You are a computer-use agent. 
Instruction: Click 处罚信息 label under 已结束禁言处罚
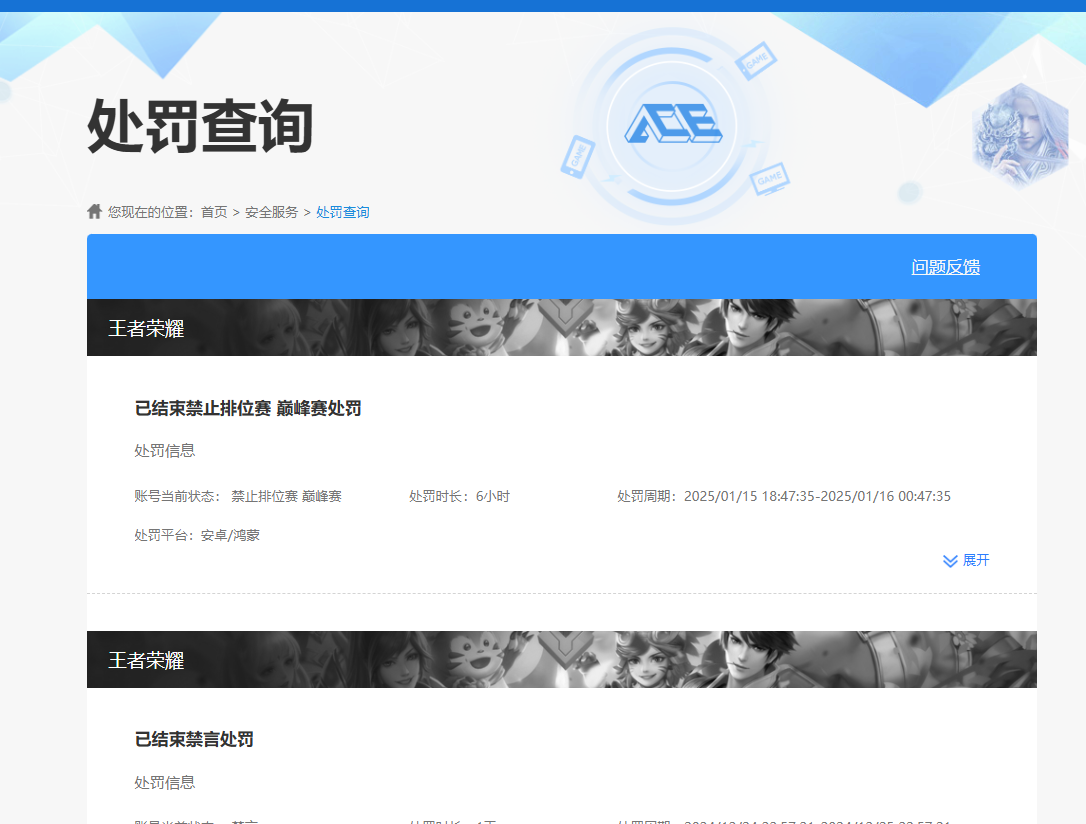pyautogui.click(x=165, y=782)
